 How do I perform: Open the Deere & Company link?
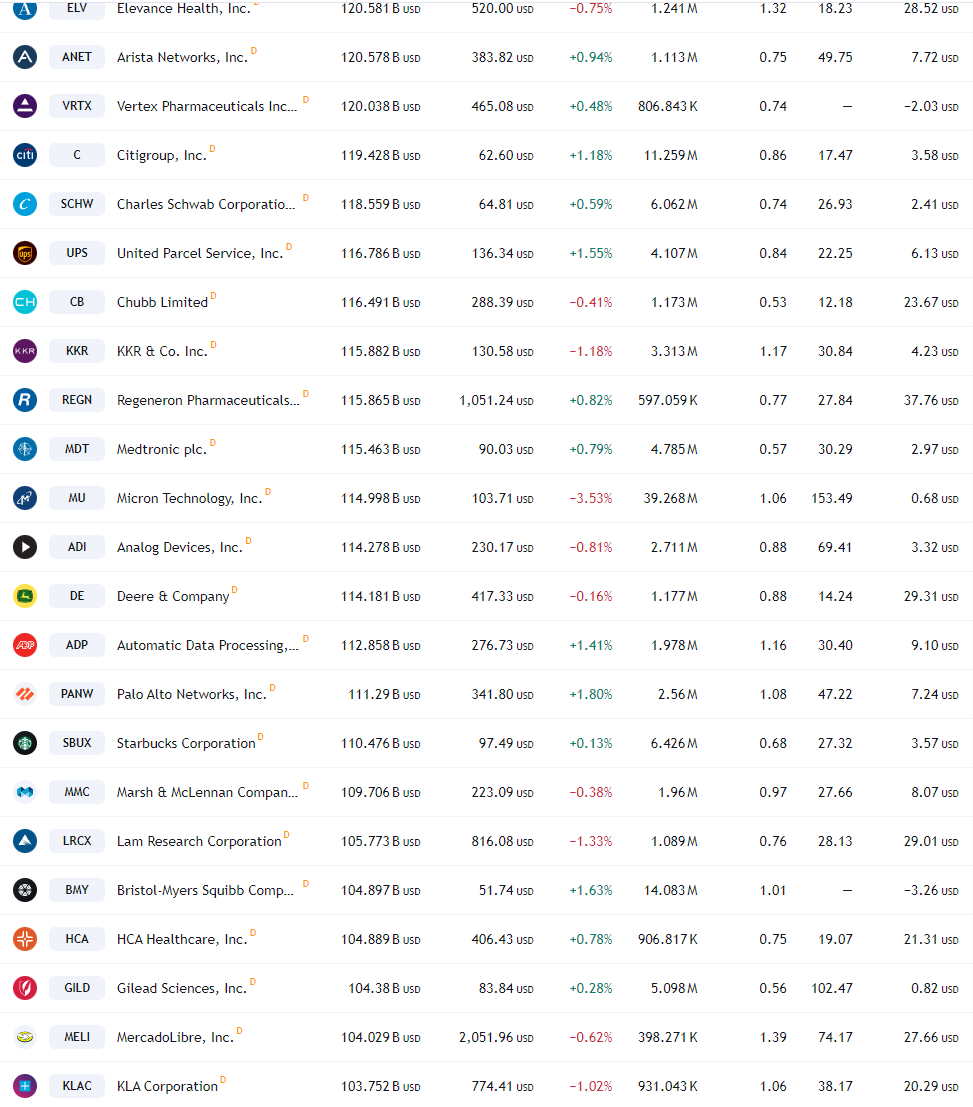[173, 597]
